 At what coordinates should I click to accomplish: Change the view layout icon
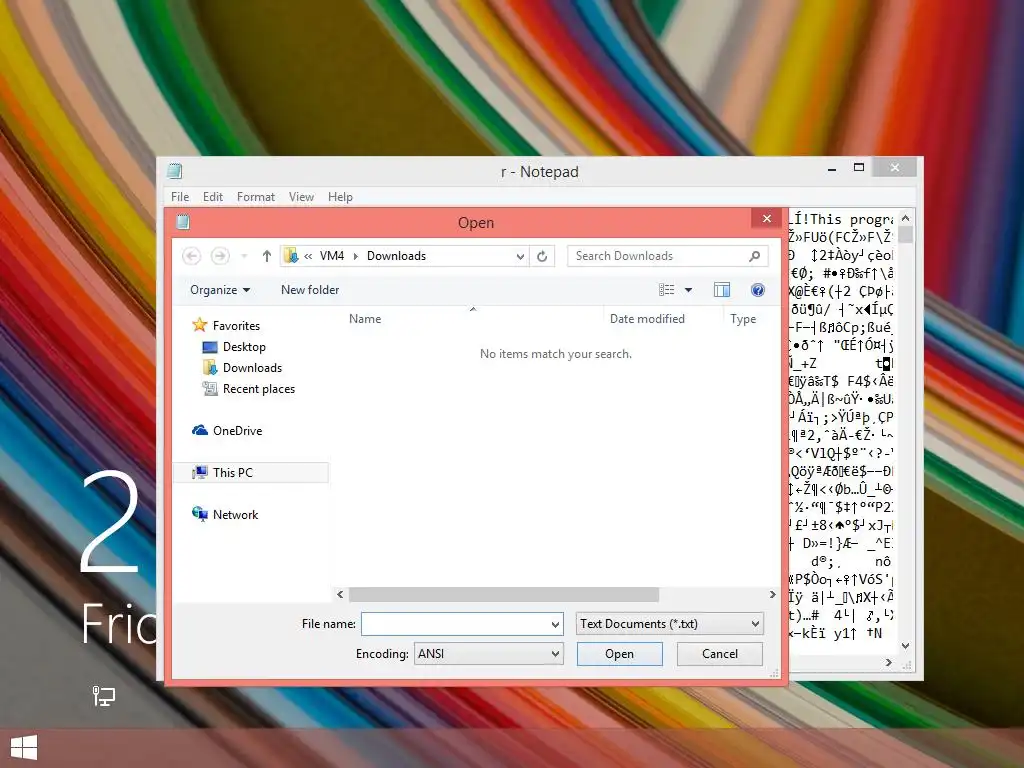click(x=666, y=290)
